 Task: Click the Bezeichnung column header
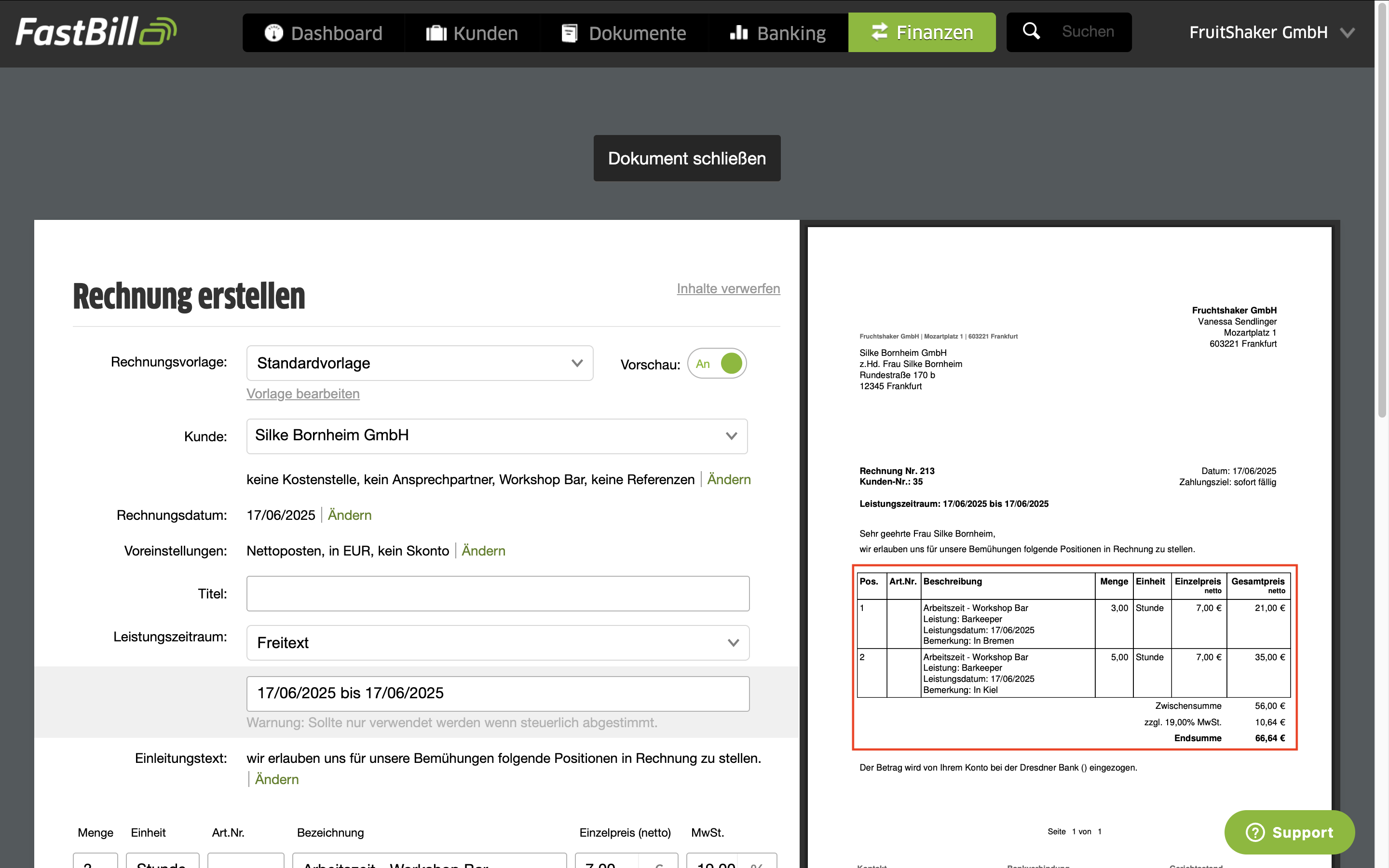tap(330, 832)
